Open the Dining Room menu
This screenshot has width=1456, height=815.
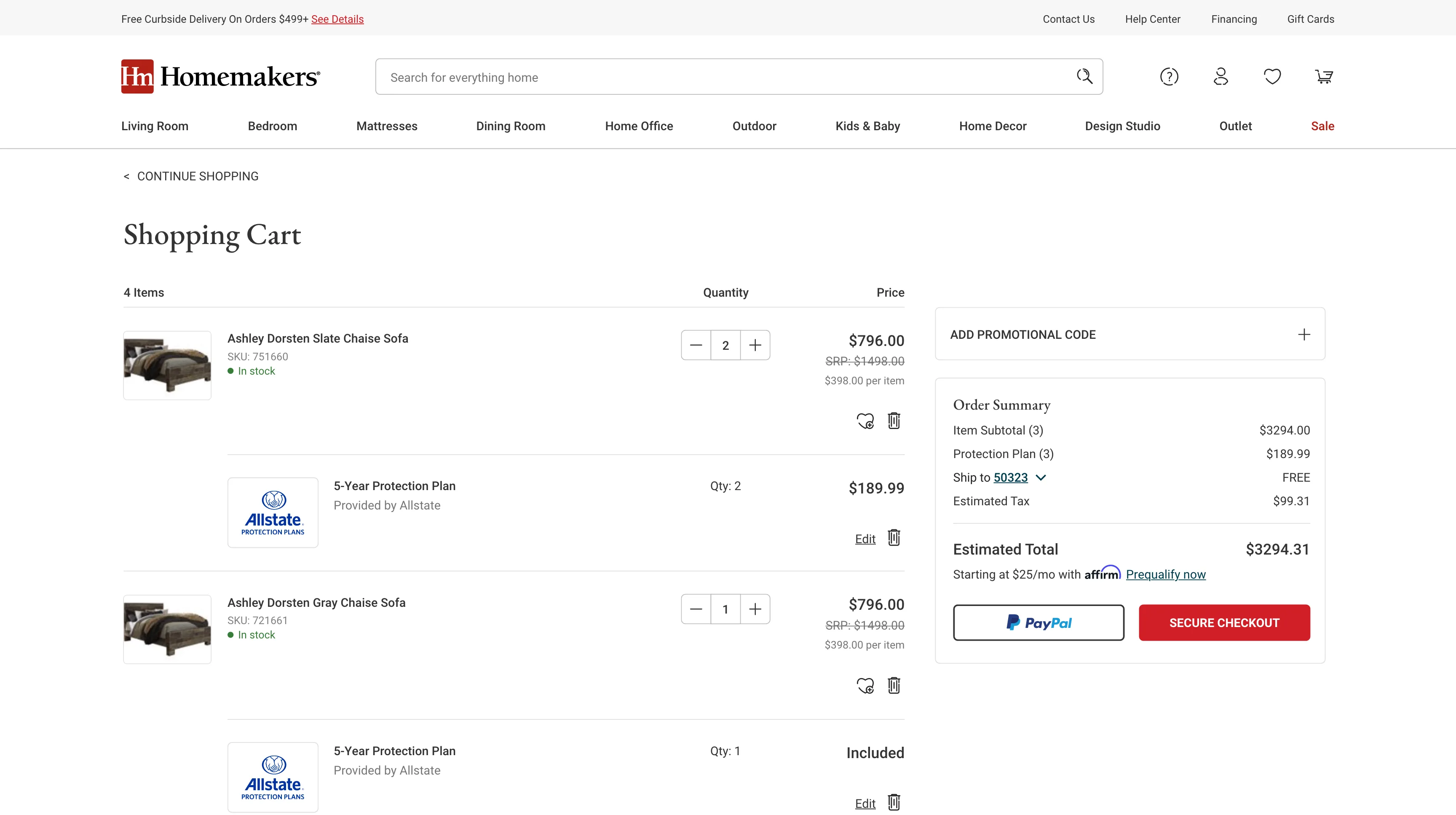pos(510,126)
